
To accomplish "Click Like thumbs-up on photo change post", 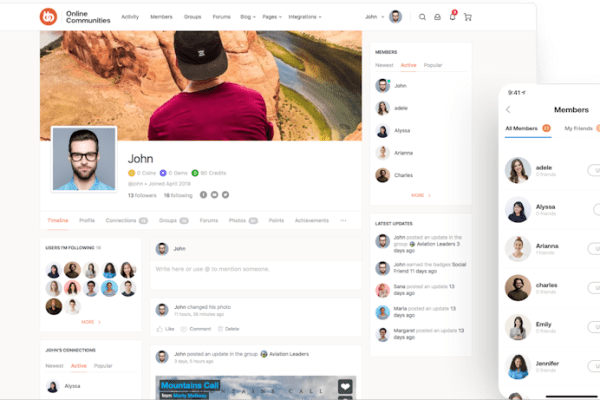I will click(x=165, y=329).
